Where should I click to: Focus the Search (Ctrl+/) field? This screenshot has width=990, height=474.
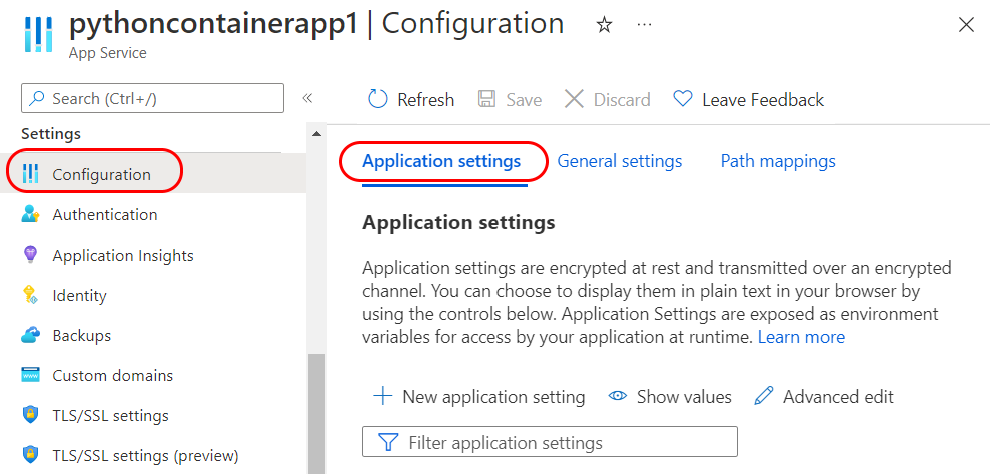[152, 98]
